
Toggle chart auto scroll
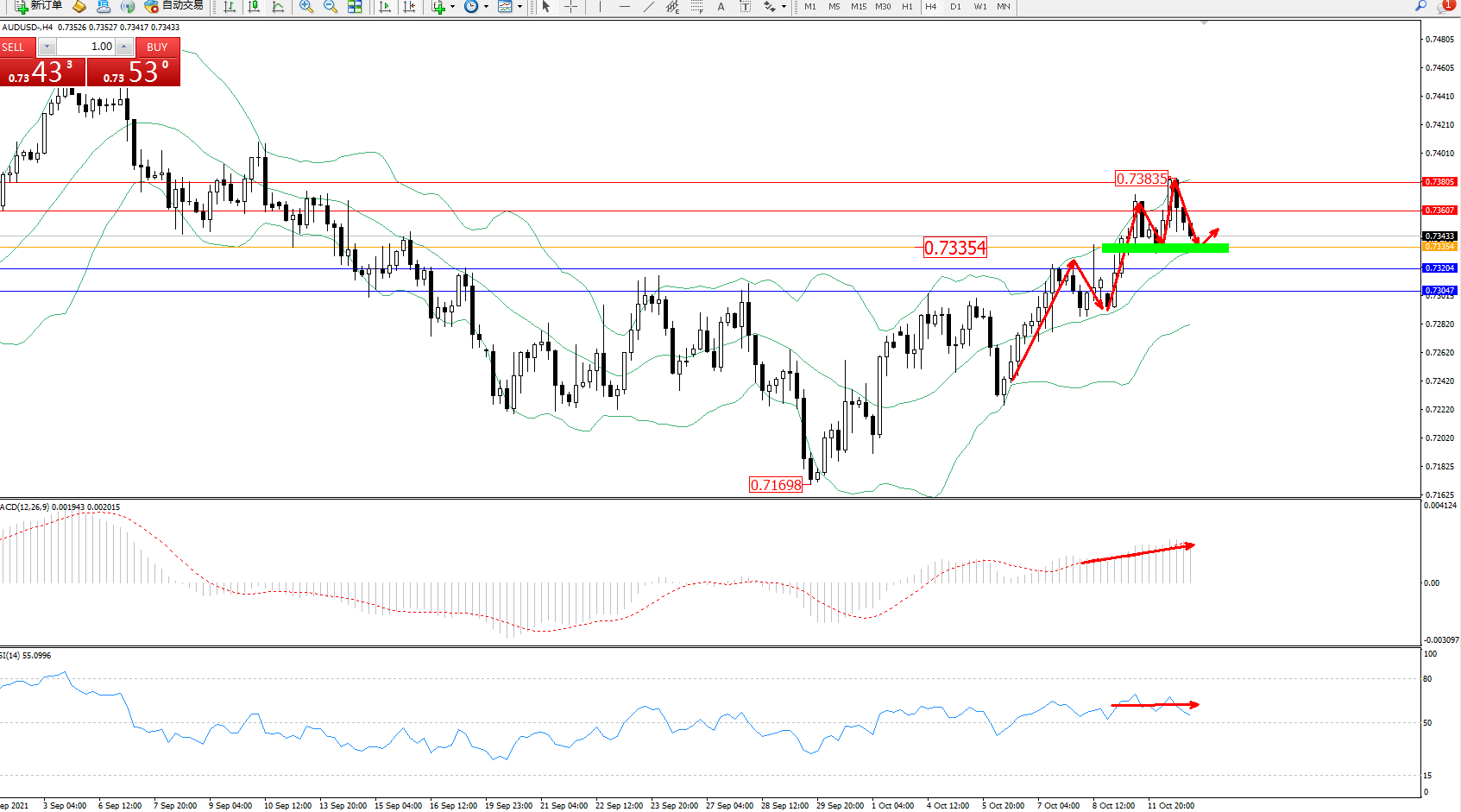coord(385,7)
